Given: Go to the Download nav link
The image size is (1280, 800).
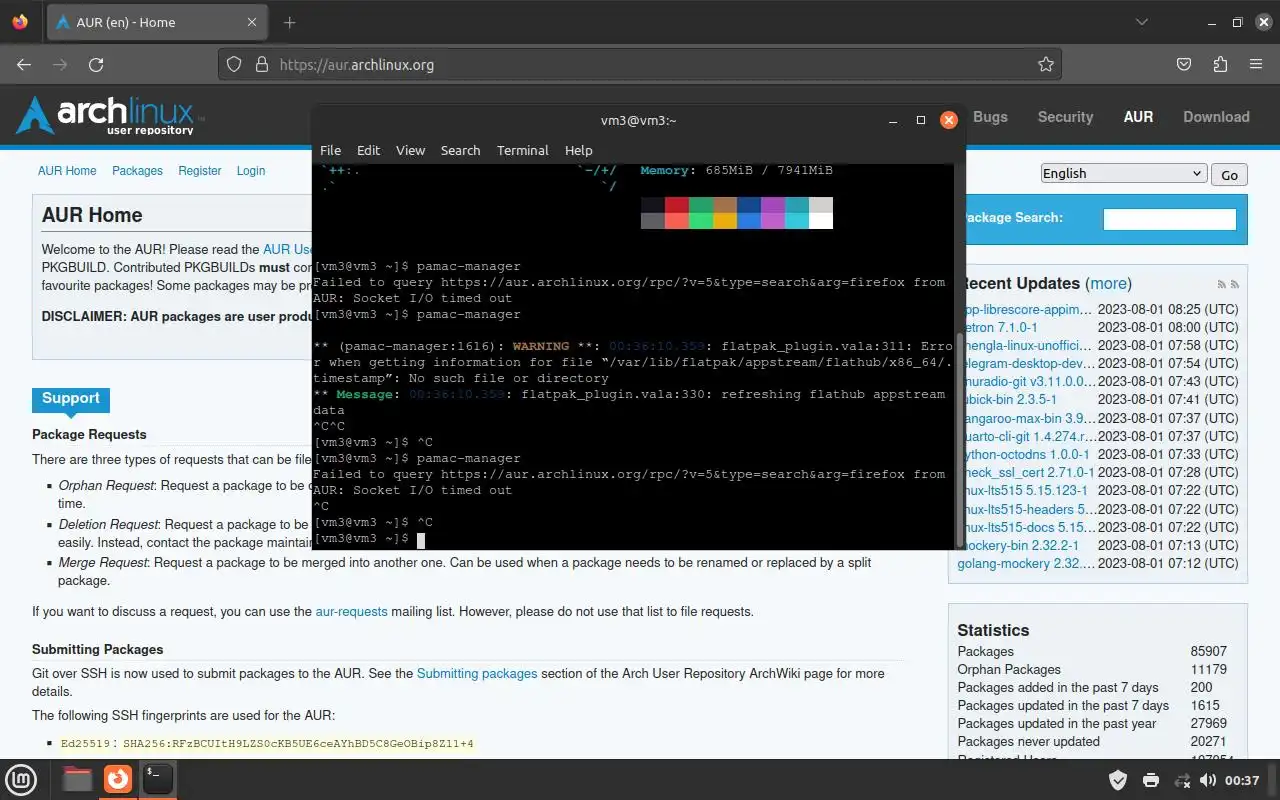Looking at the screenshot, I should tap(1216, 117).
